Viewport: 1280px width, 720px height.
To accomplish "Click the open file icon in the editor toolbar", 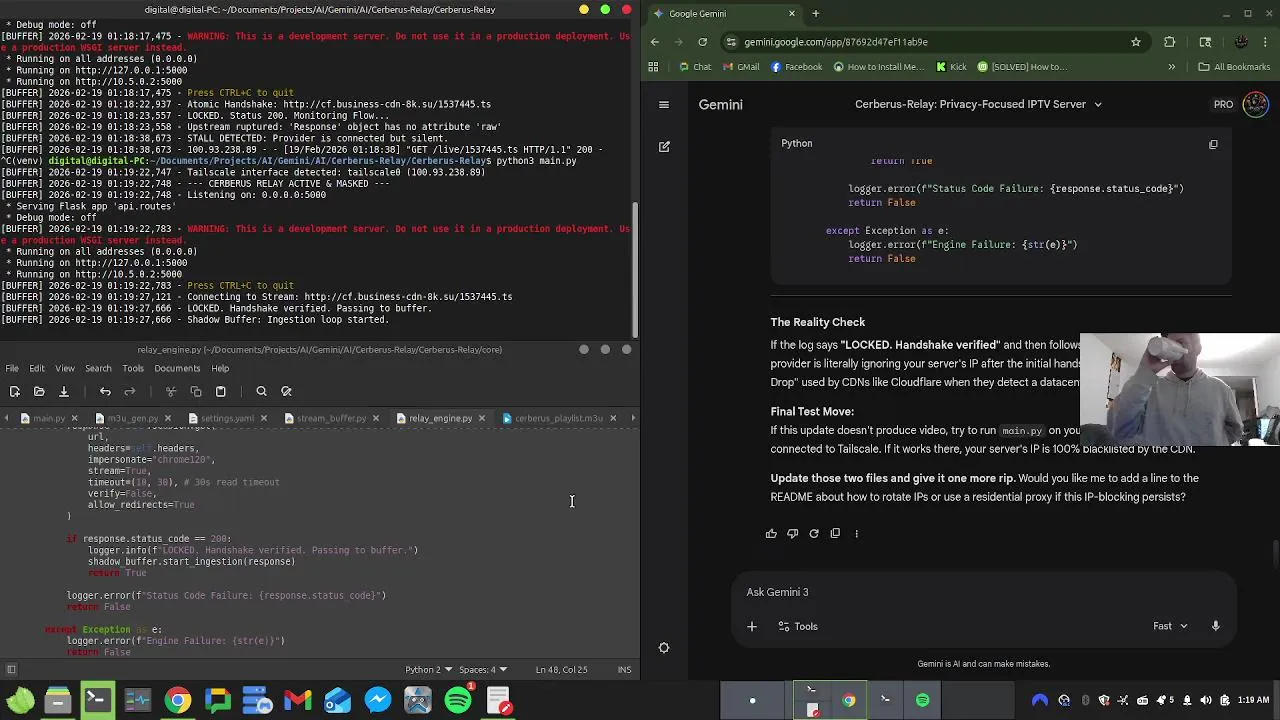I will [x=39, y=391].
